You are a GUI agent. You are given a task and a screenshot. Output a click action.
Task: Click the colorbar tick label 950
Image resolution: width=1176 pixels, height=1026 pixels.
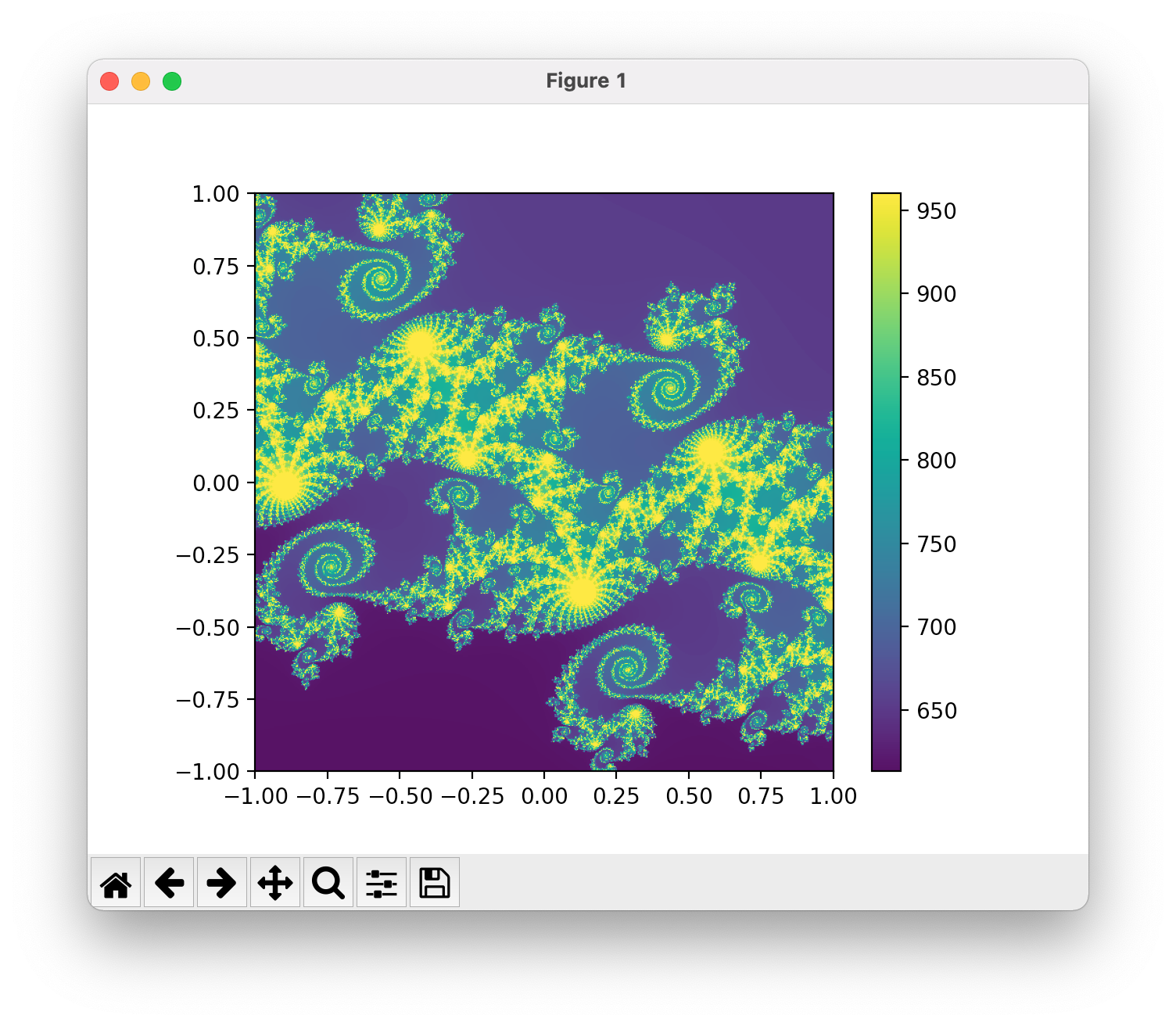pyautogui.click(x=936, y=211)
